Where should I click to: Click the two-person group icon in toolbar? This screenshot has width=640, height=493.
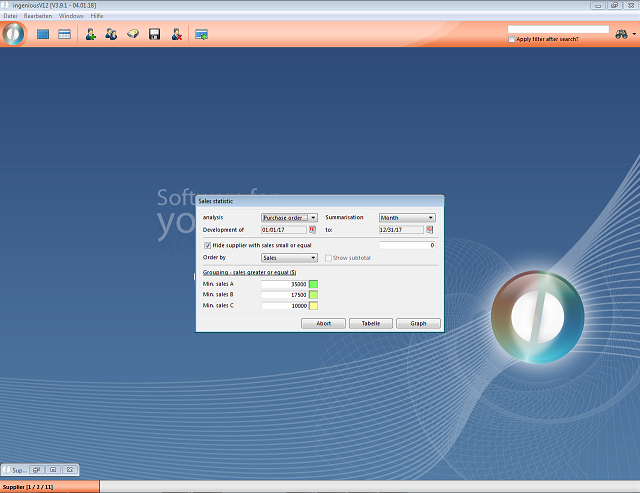(111, 35)
